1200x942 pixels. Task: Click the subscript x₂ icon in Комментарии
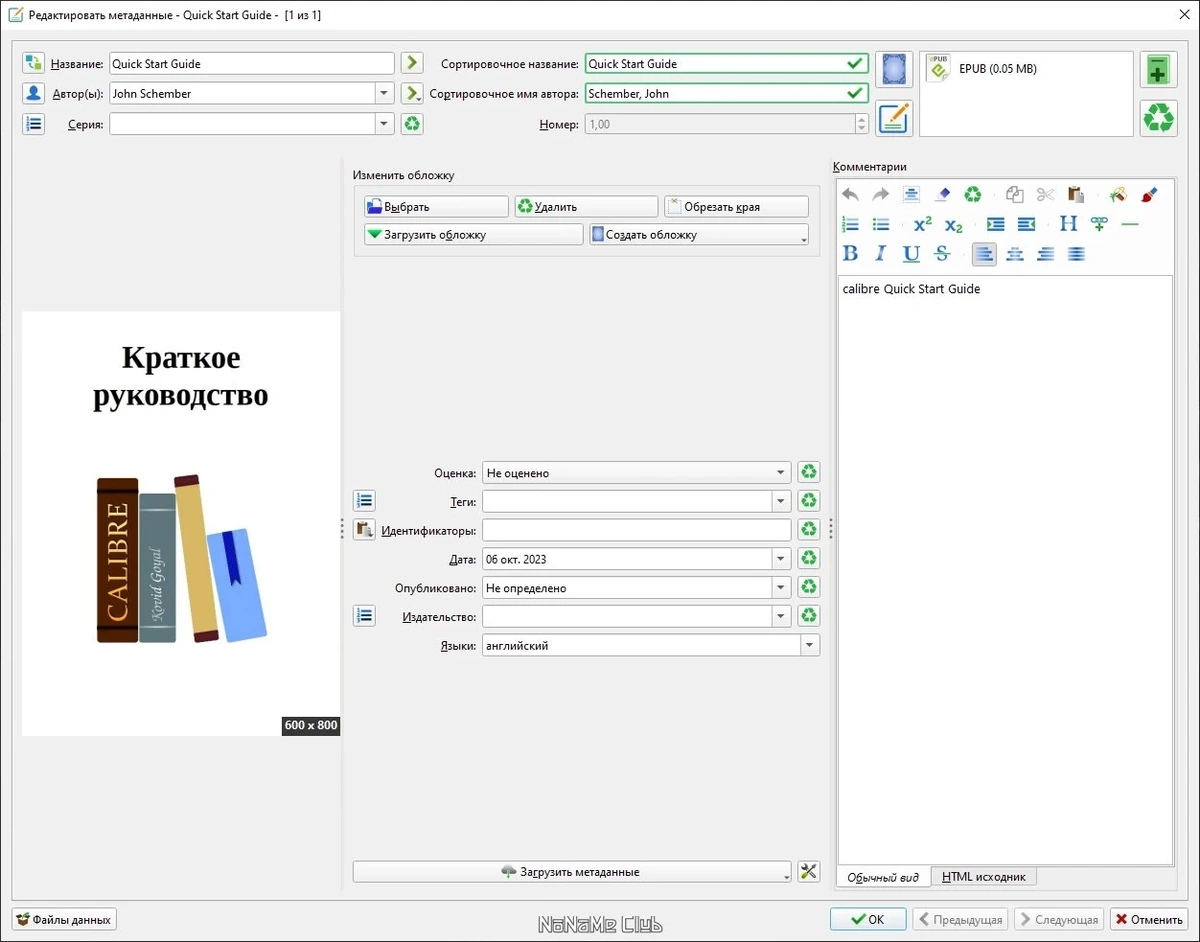click(x=953, y=225)
